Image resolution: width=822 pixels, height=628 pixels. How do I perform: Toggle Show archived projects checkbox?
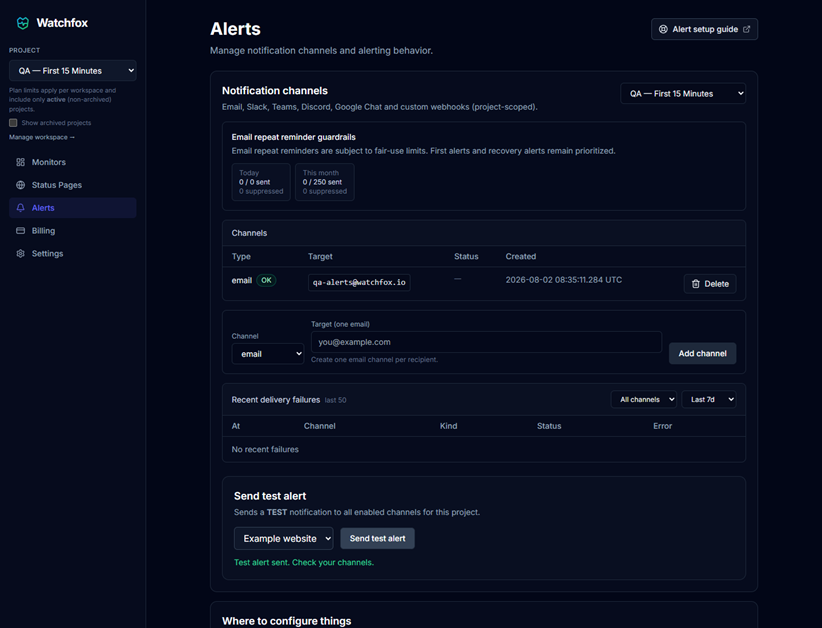click(x=13, y=123)
